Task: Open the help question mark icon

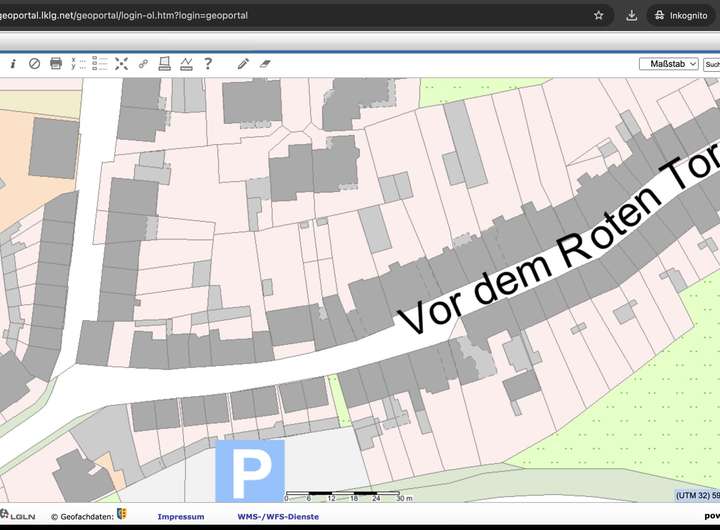Action: click(x=208, y=63)
